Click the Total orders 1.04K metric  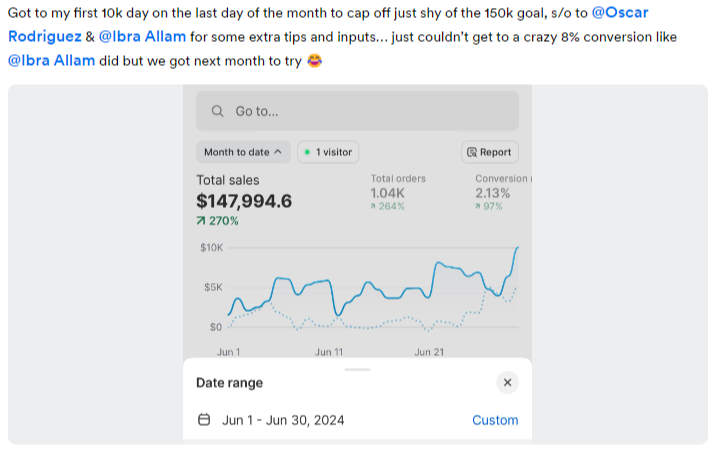(x=387, y=193)
